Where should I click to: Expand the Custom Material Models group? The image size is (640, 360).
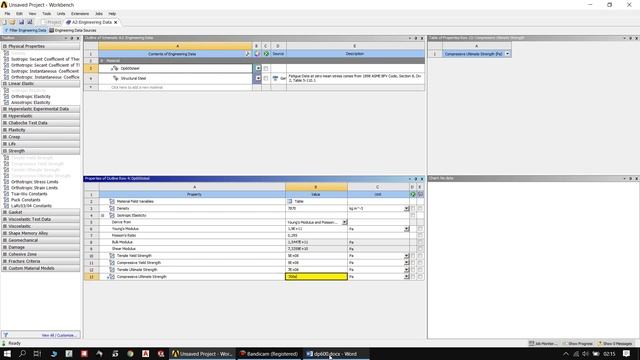(x=5, y=268)
